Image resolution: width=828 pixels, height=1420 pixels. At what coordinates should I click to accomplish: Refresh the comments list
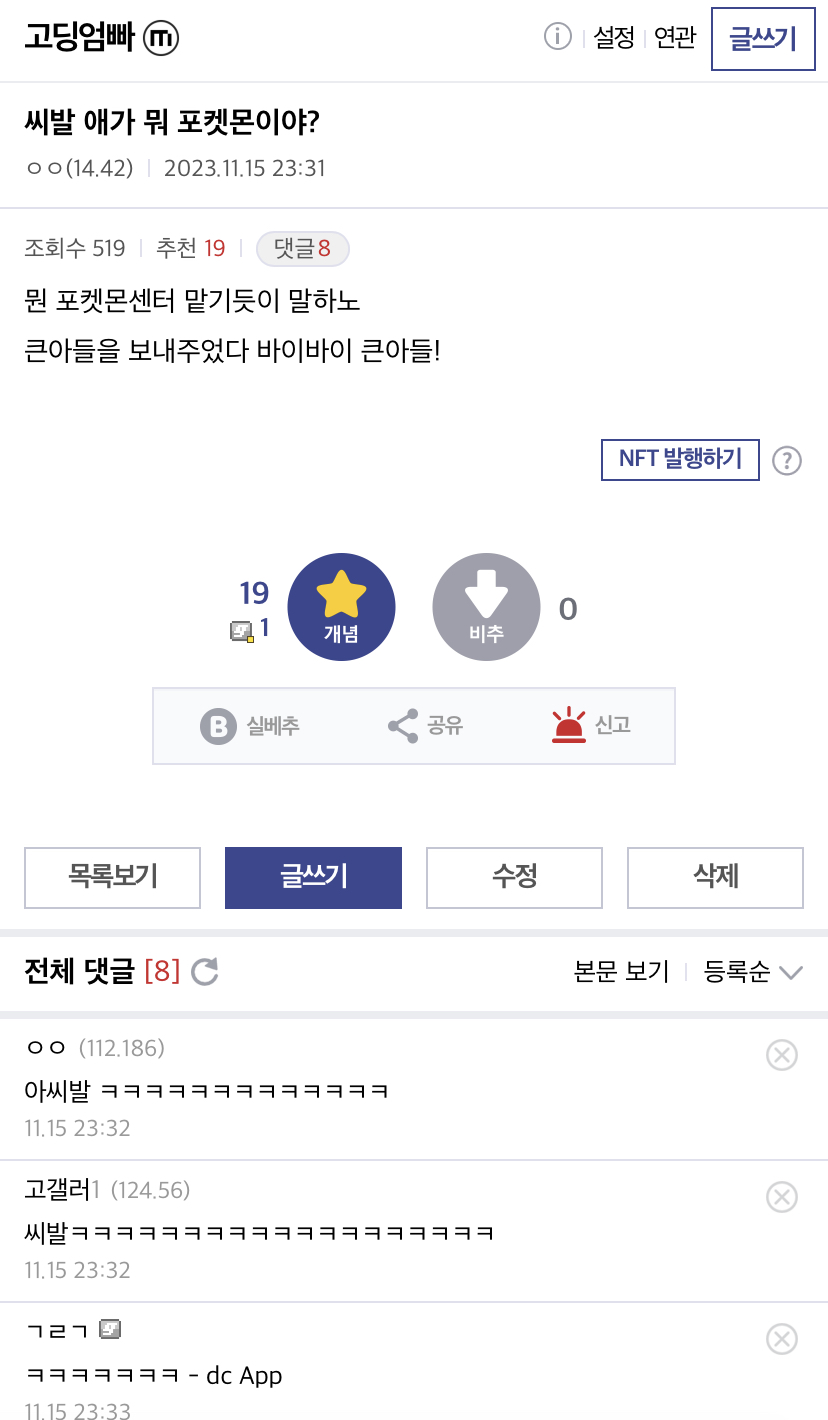click(204, 971)
